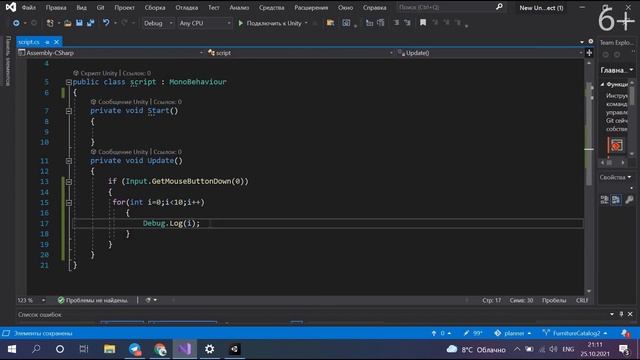Click the toolbar icon right of find in files
Viewport: 640px width, 360px height.
click(346, 23)
